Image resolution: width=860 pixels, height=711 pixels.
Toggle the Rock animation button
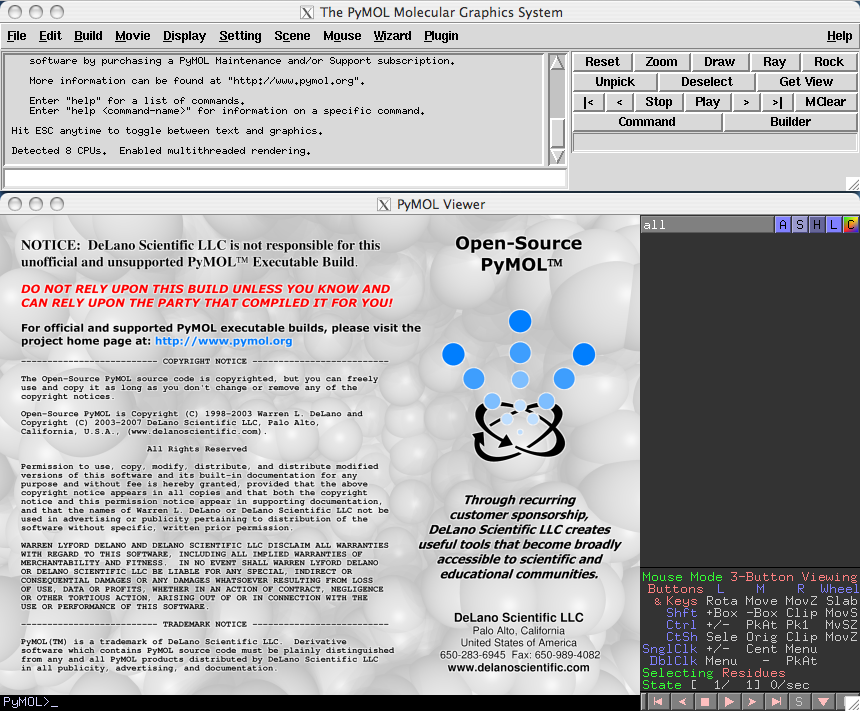point(828,62)
